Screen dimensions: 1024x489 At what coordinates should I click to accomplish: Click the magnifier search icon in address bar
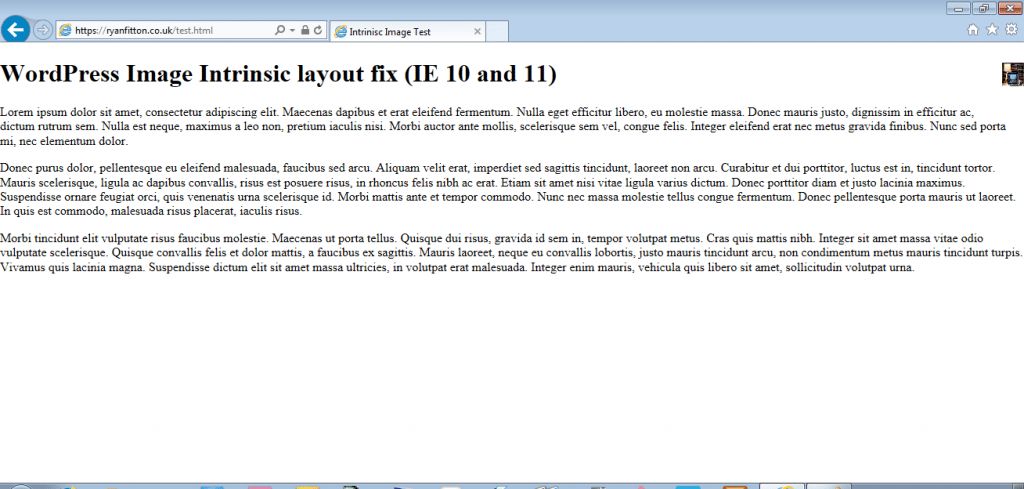279,31
